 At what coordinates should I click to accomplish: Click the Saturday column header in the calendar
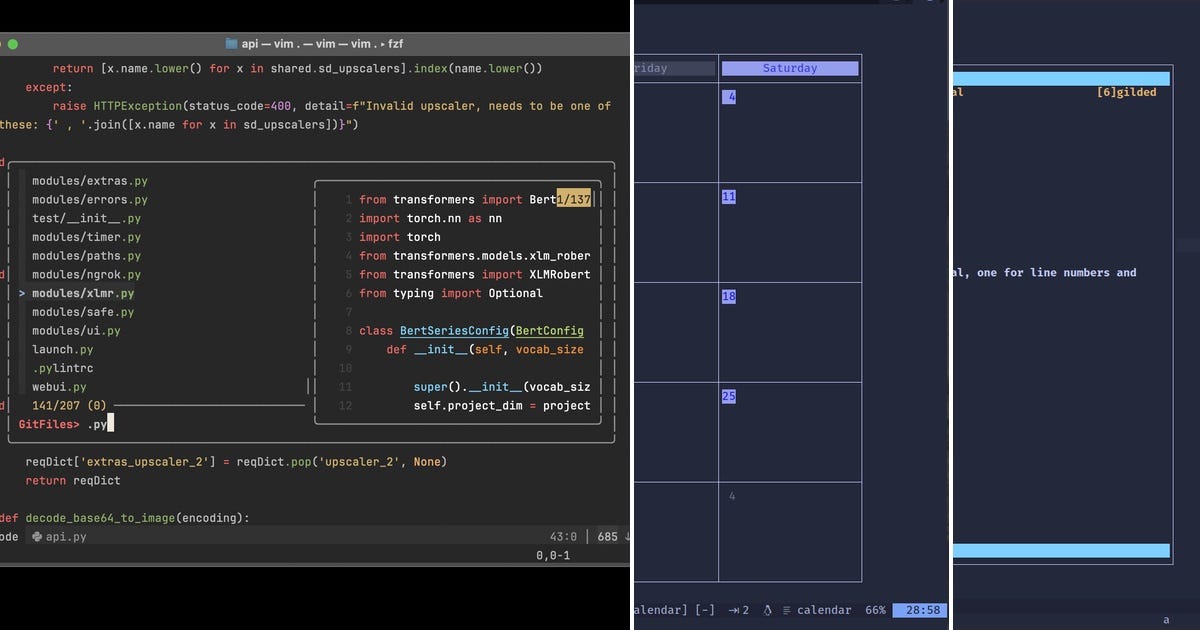[x=789, y=67]
